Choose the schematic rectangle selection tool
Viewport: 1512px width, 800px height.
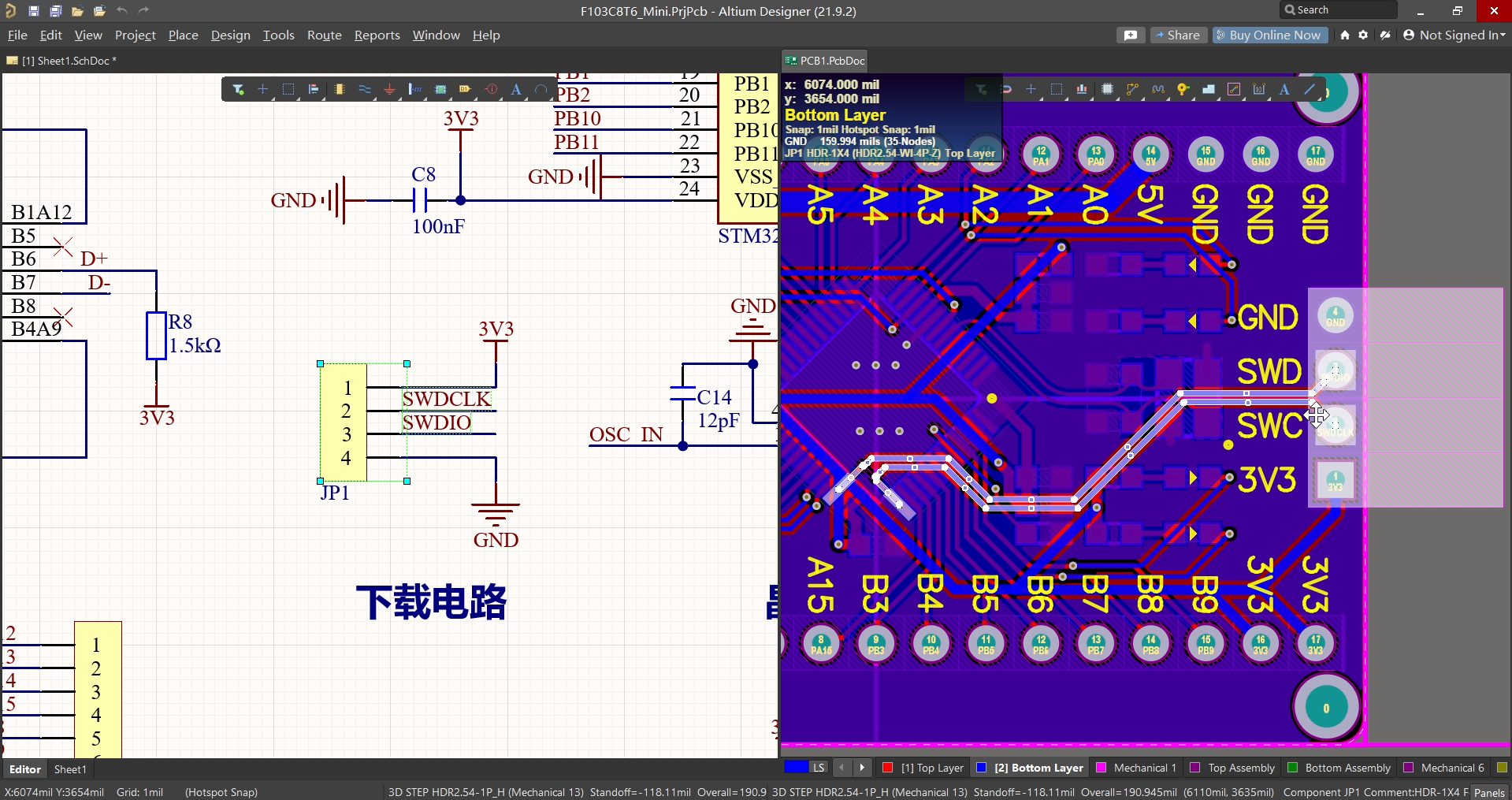pyautogui.click(x=288, y=89)
